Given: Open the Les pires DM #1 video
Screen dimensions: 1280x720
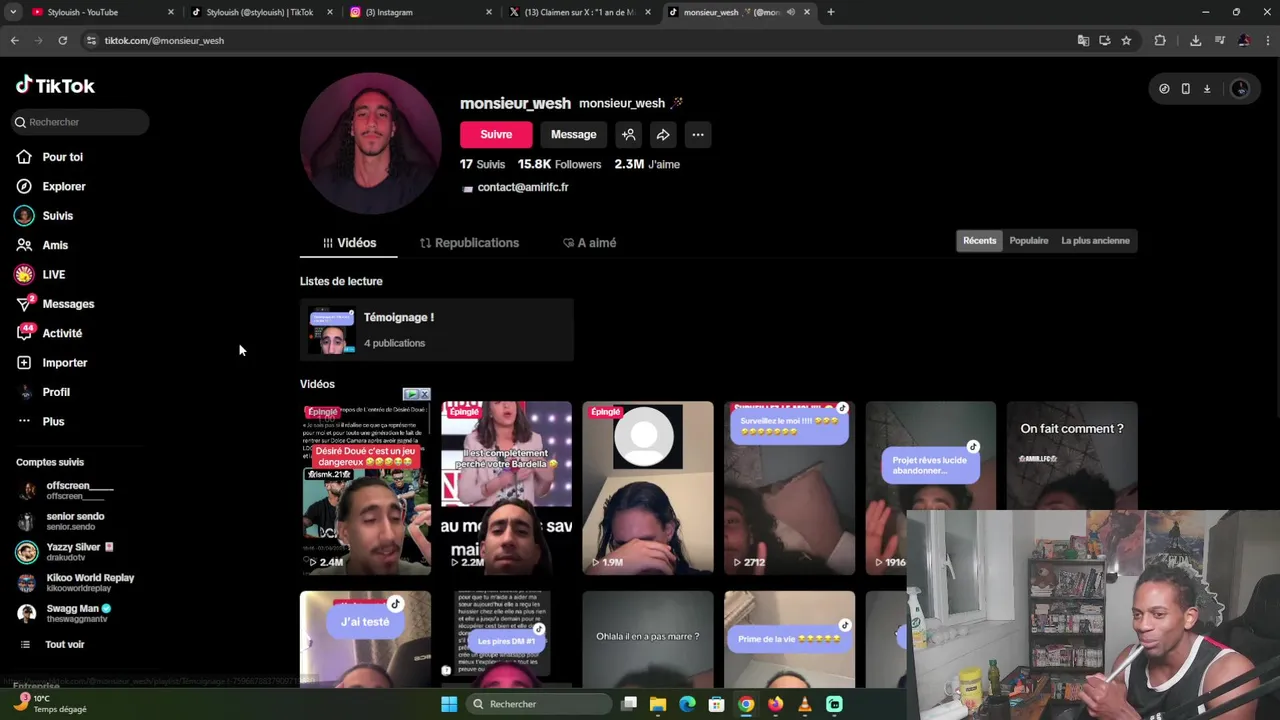Looking at the screenshot, I should 506,639.
